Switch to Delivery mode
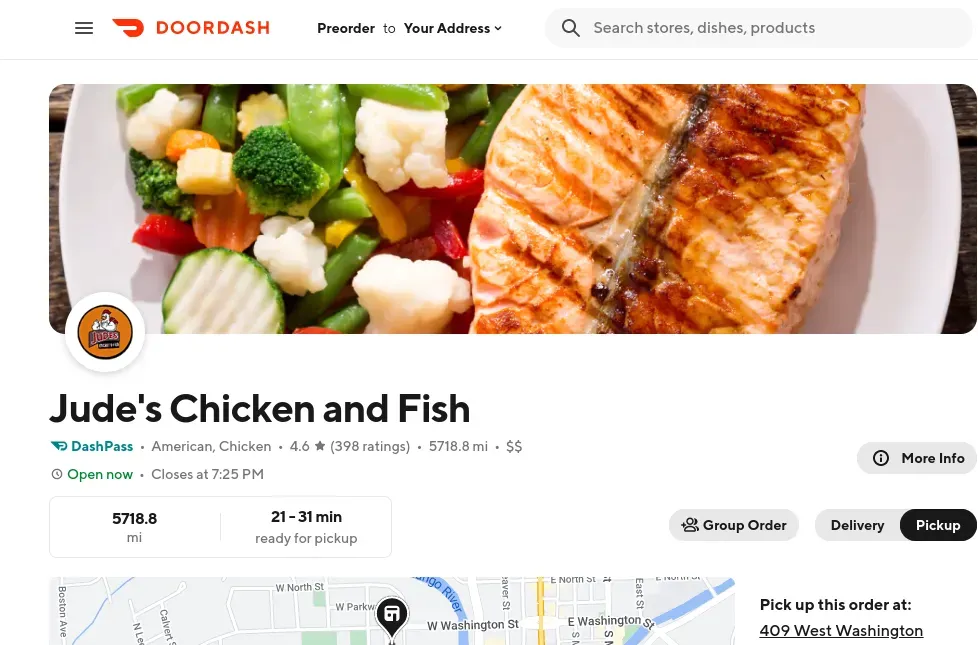Viewport: 978px width, 645px height. [x=857, y=525]
